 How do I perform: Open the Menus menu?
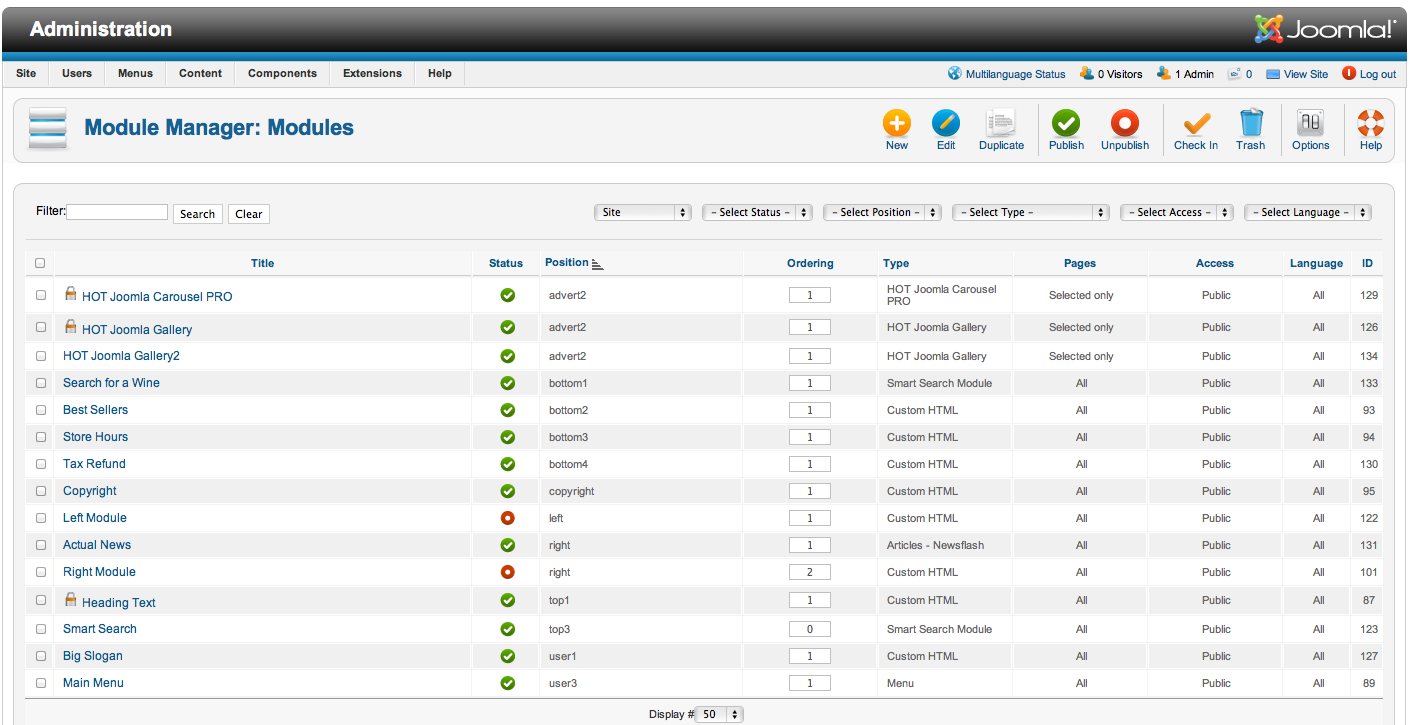tap(135, 73)
